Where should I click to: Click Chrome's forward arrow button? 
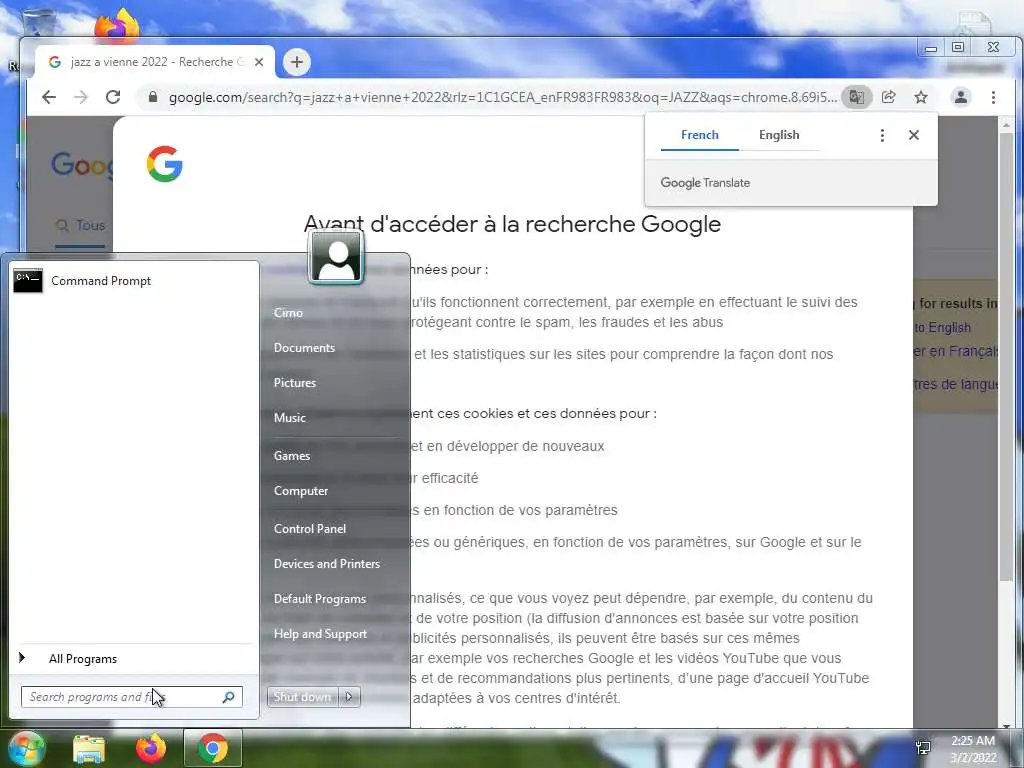[x=80, y=97]
